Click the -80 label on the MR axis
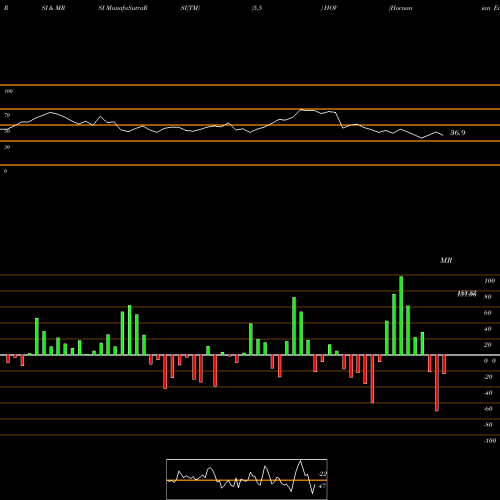 click(488, 425)
